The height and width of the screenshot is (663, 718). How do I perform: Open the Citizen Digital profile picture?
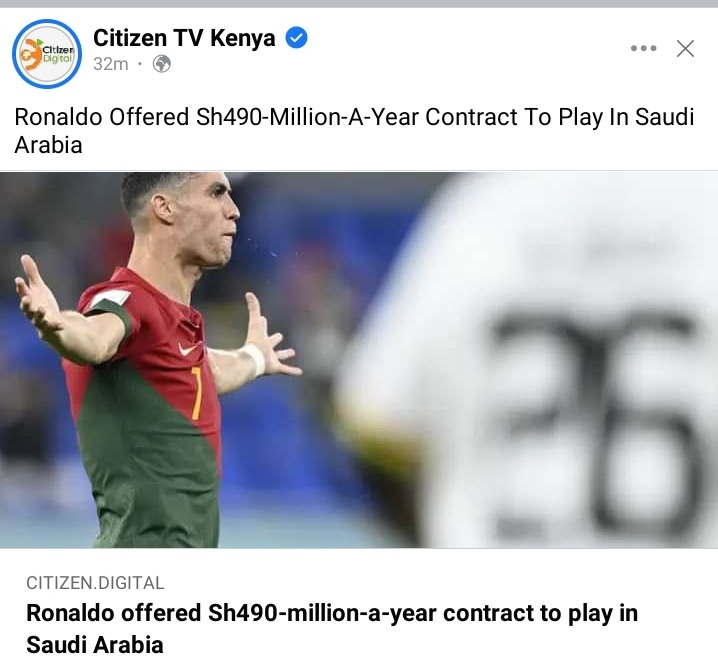click(x=47, y=54)
